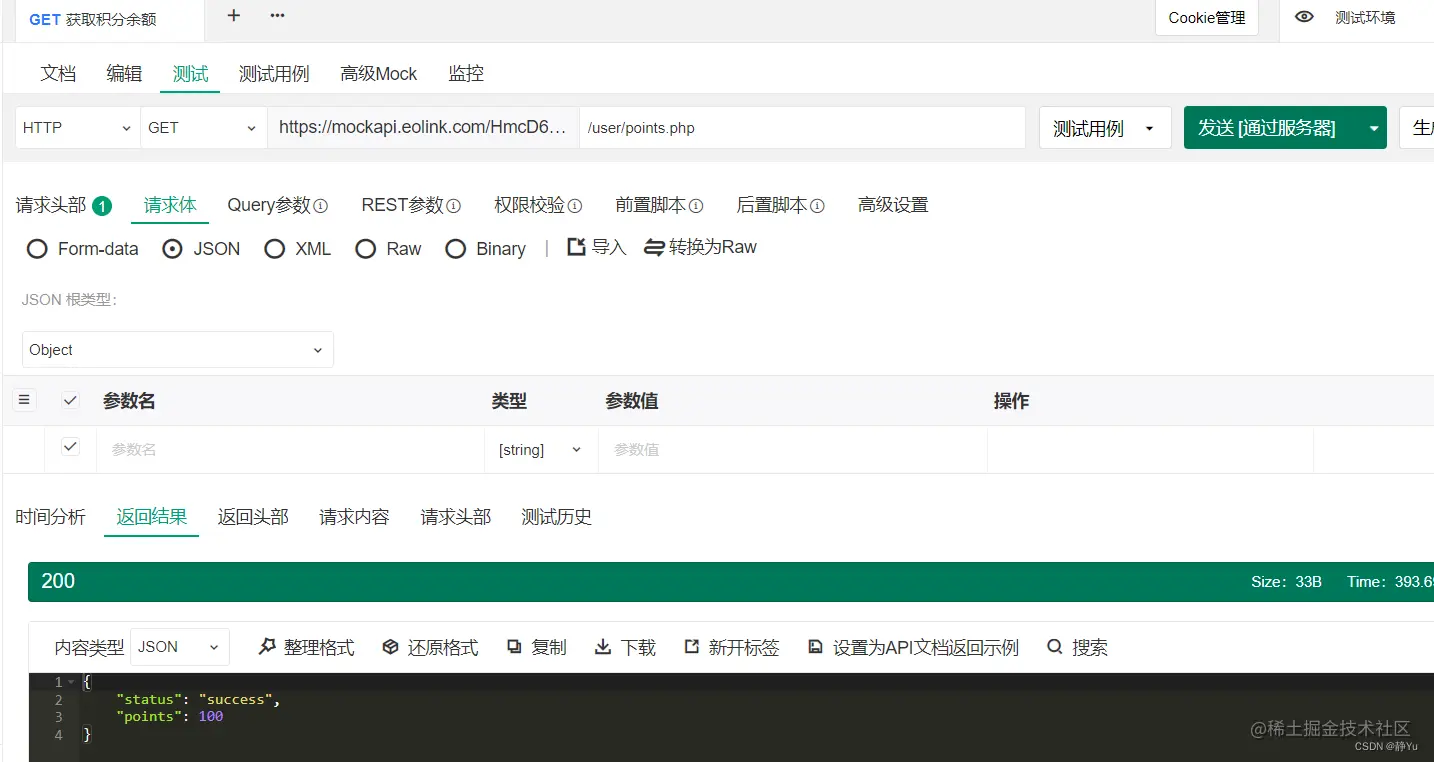Open the 内容类型 JSON content-type dropdown

(179, 647)
